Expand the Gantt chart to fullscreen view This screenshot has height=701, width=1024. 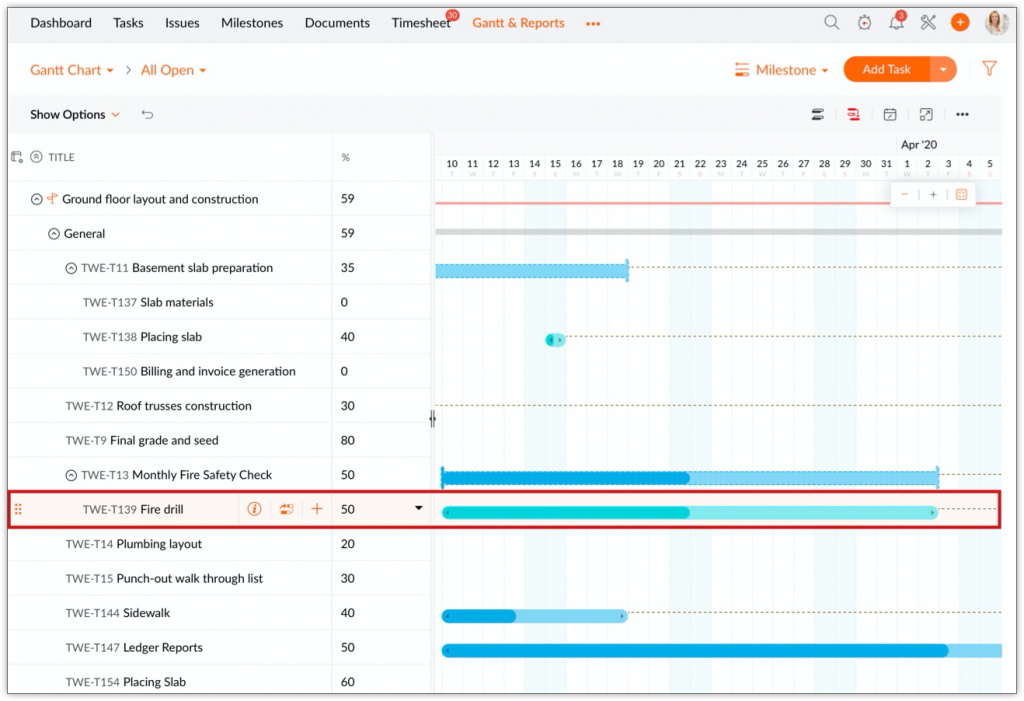point(925,114)
